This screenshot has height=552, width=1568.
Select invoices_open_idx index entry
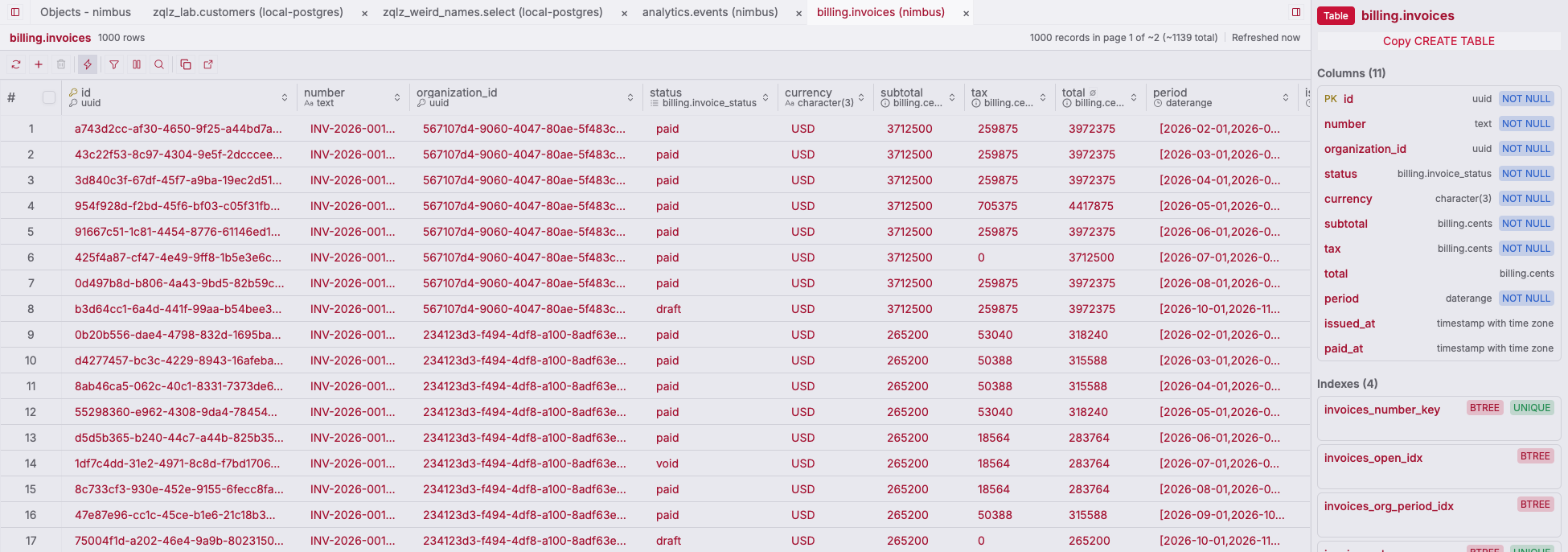[x=1439, y=467]
